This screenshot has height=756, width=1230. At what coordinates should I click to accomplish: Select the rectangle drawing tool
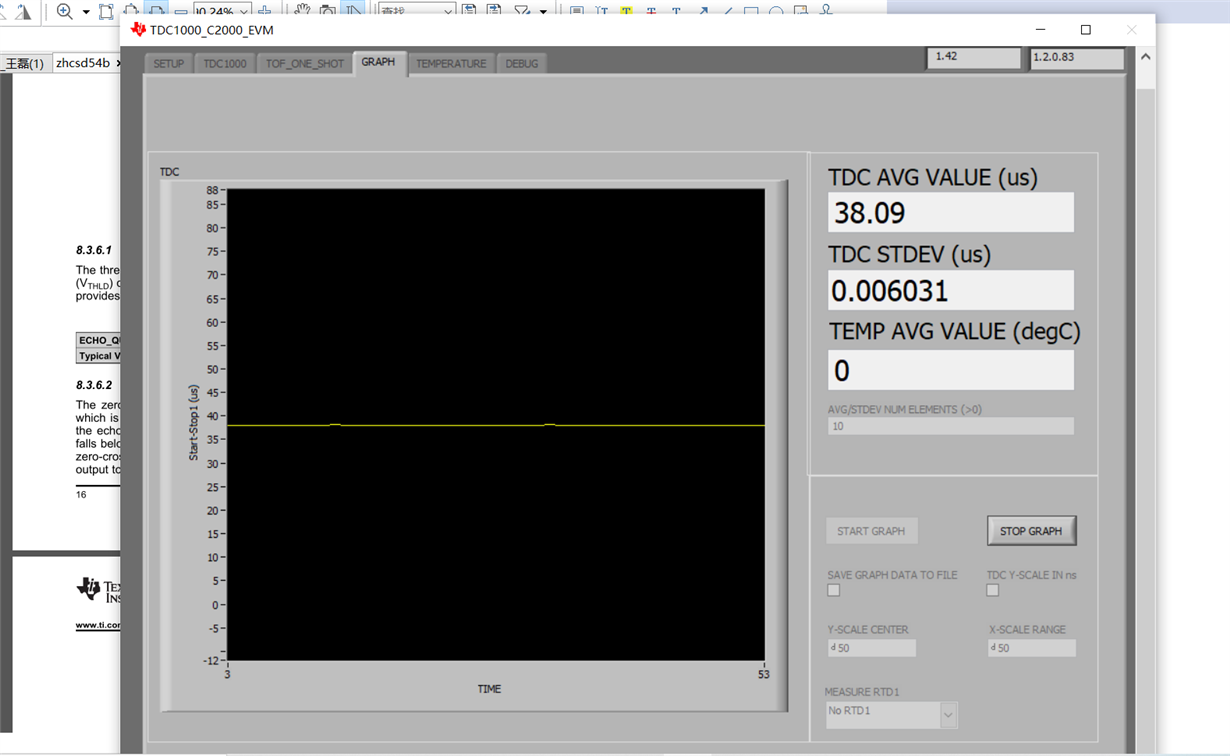pyautogui.click(x=751, y=11)
